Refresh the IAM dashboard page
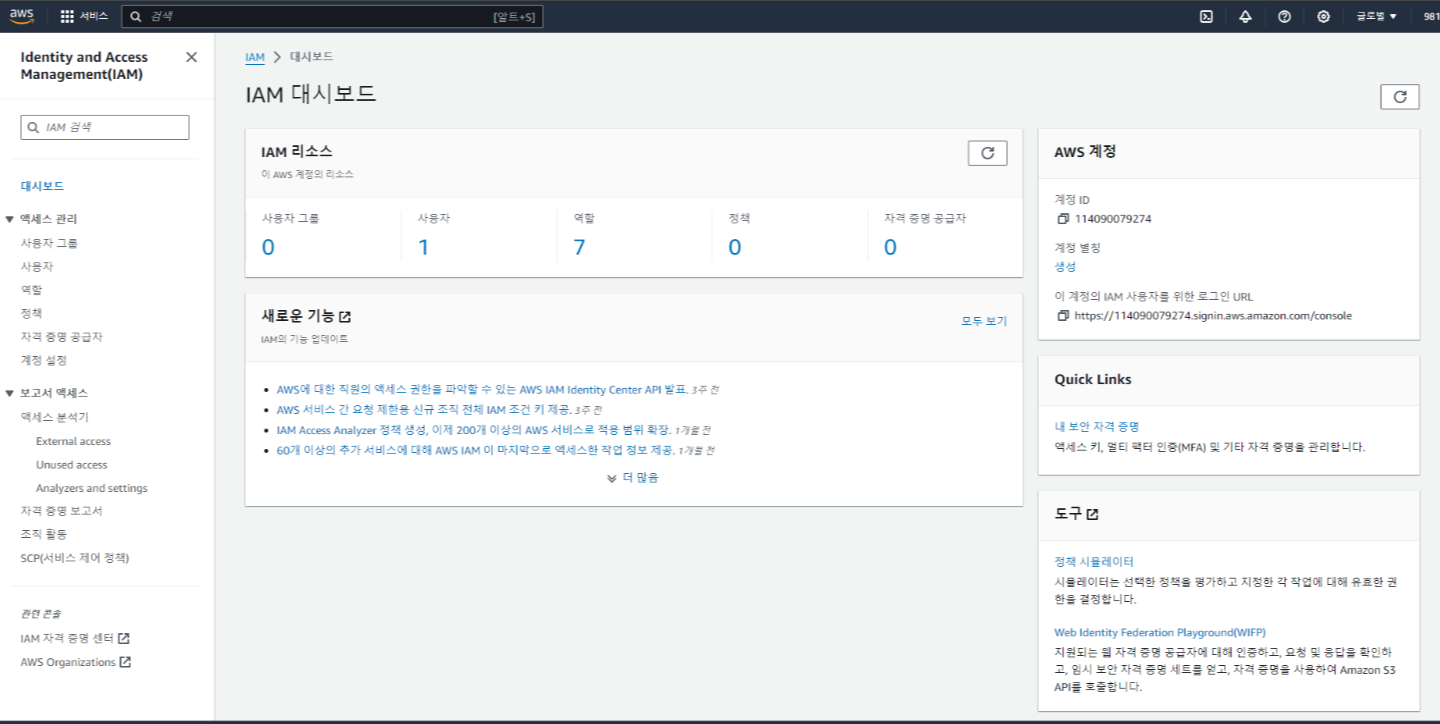This screenshot has height=724, width=1440. [1399, 97]
